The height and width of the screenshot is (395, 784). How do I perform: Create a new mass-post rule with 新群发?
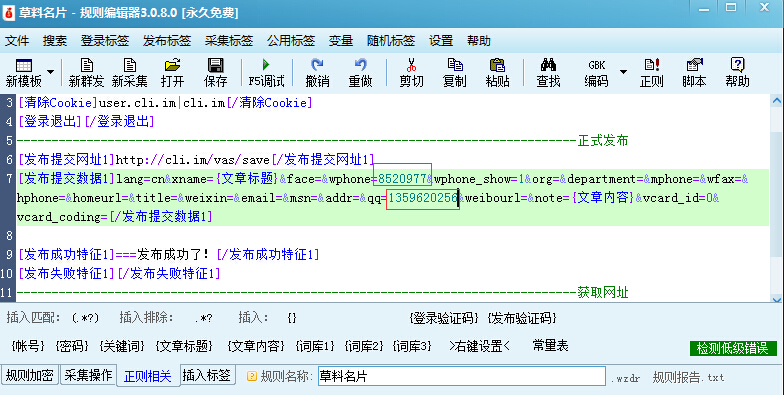(86, 72)
